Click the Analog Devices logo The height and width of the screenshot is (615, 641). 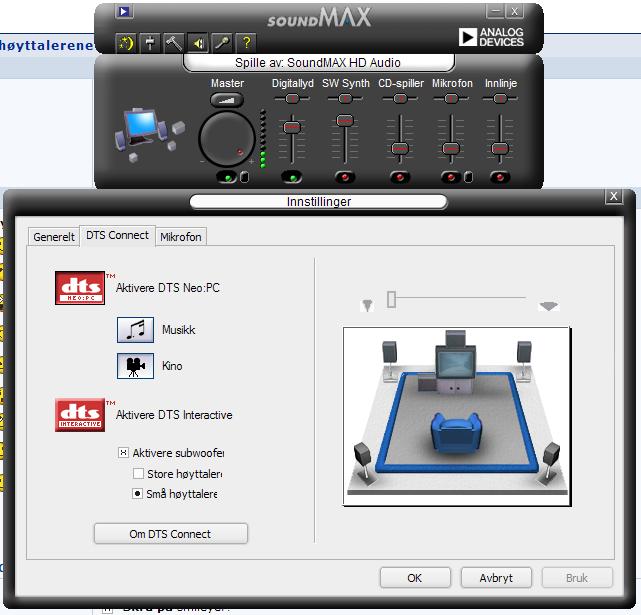[x=491, y=37]
